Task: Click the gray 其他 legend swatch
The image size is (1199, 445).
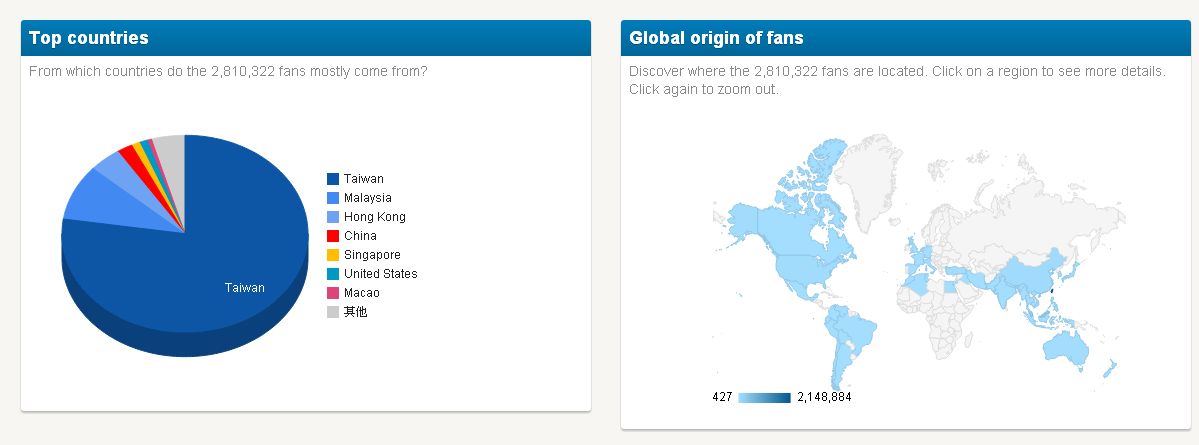Action: [x=333, y=312]
